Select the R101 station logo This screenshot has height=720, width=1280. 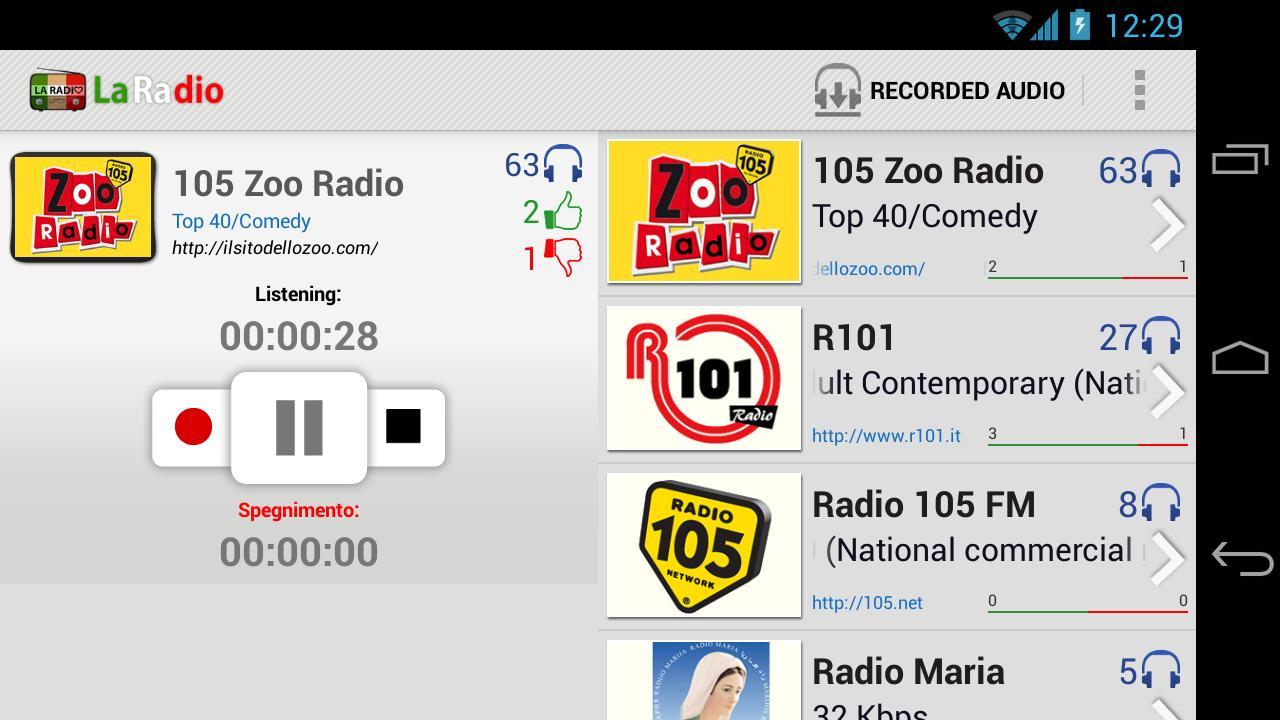point(704,378)
